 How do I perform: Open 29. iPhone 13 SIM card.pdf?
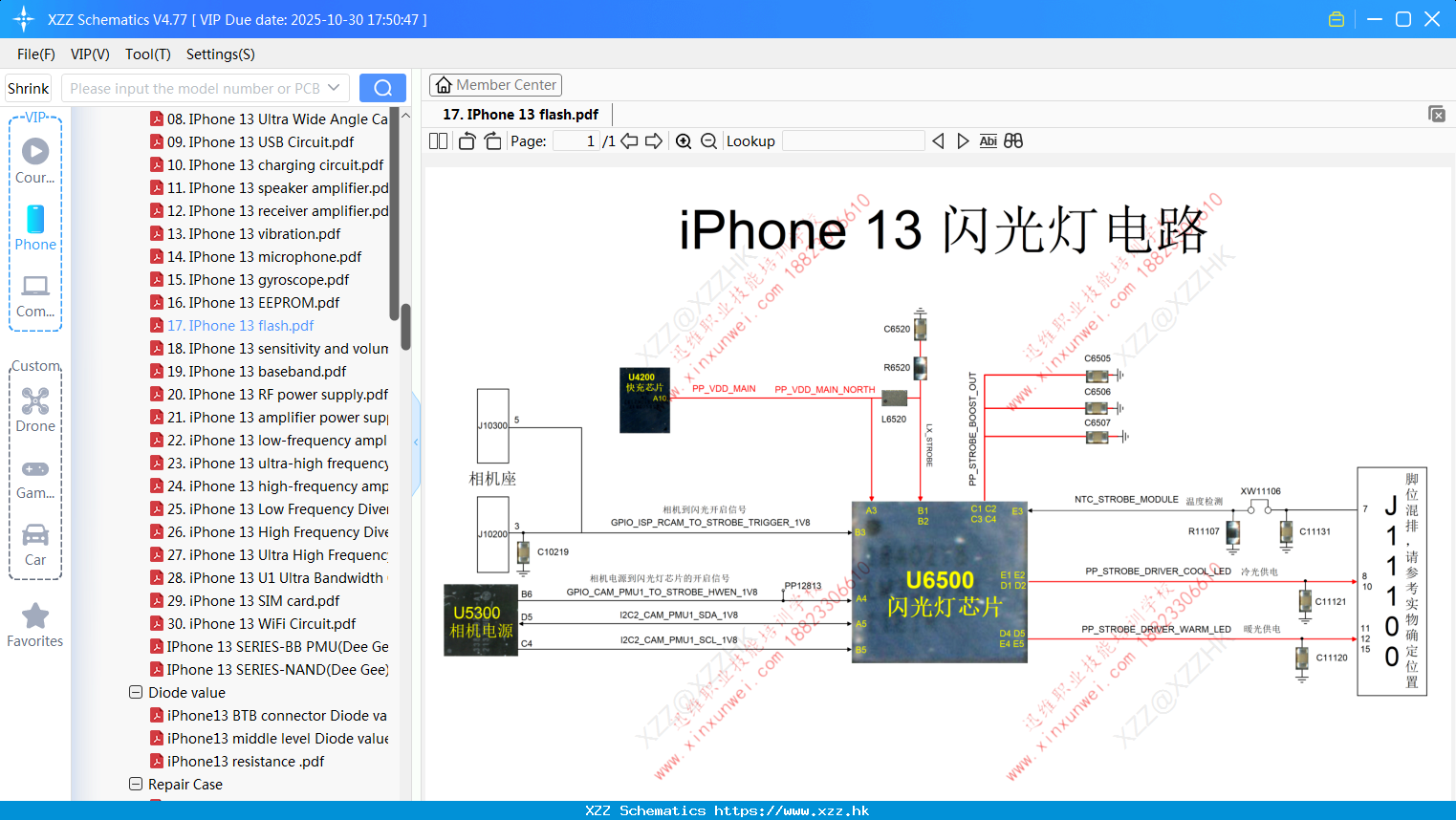(x=253, y=600)
